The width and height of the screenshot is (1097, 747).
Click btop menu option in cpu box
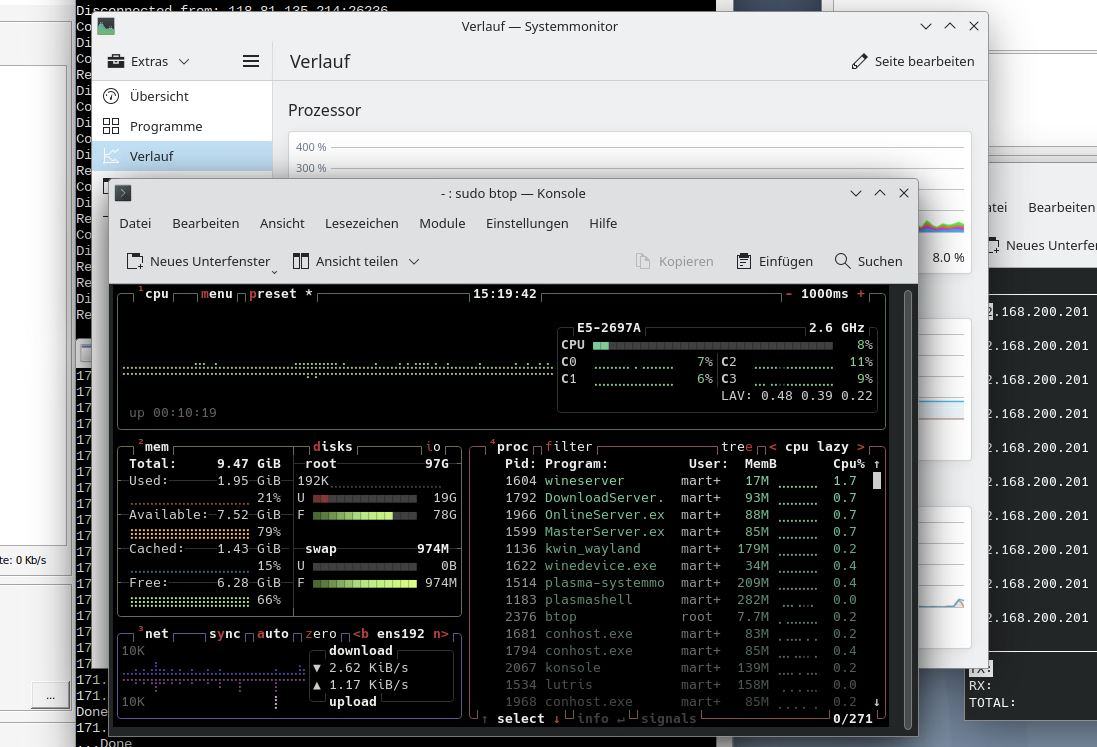pyautogui.click(x=217, y=294)
